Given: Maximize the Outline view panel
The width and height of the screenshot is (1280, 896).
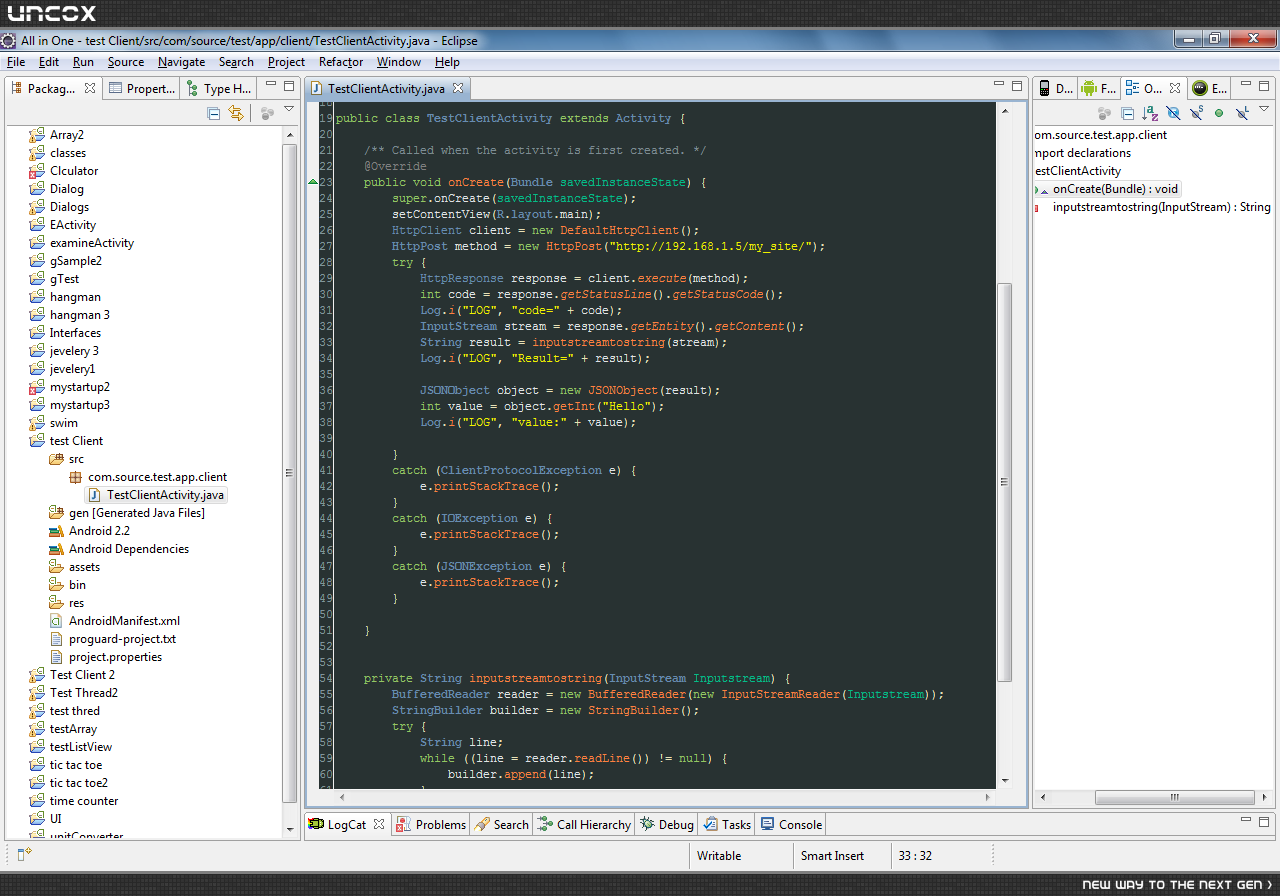Looking at the screenshot, I should pos(1265,86).
